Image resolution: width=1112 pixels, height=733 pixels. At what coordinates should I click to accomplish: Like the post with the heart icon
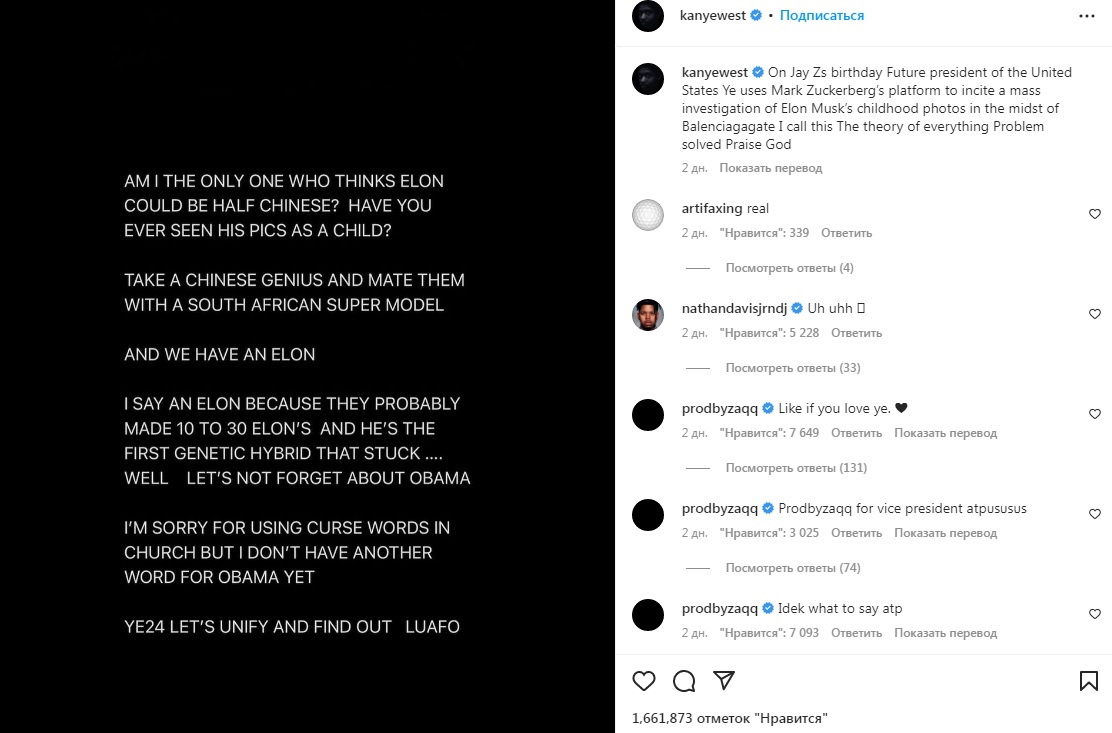pos(644,681)
